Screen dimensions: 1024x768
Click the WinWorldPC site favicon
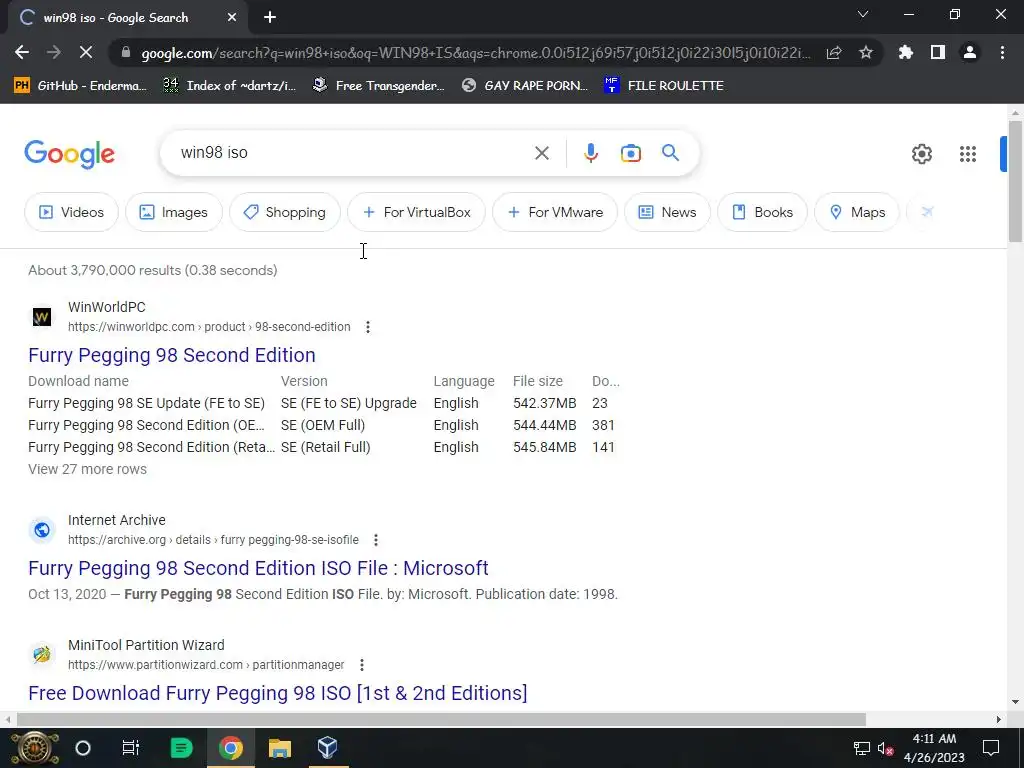tap(42, 317)
